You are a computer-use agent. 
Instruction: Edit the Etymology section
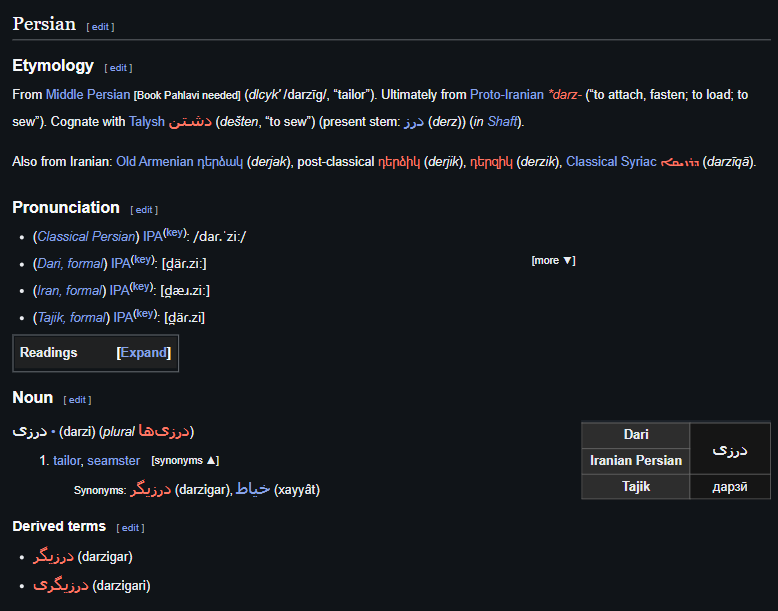[x=118, y=68]
